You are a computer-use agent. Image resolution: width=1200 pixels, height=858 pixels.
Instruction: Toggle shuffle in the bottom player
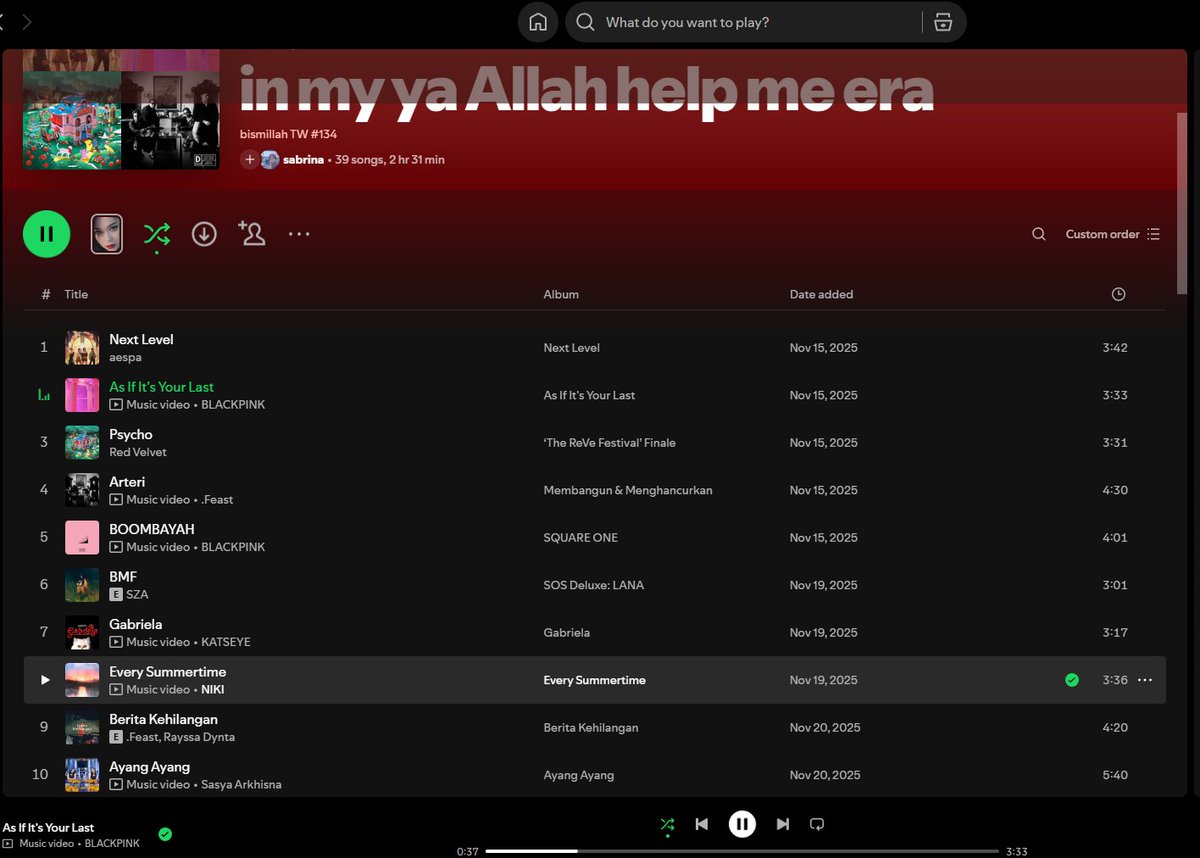pyautogui.click(x=667, y=824)
